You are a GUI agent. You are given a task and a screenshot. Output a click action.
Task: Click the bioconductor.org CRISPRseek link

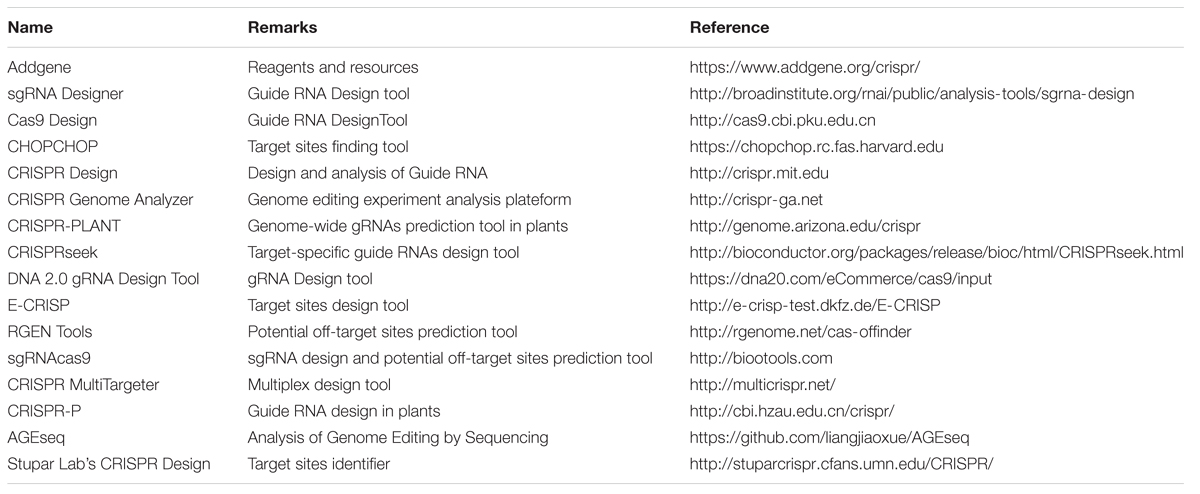936,253
